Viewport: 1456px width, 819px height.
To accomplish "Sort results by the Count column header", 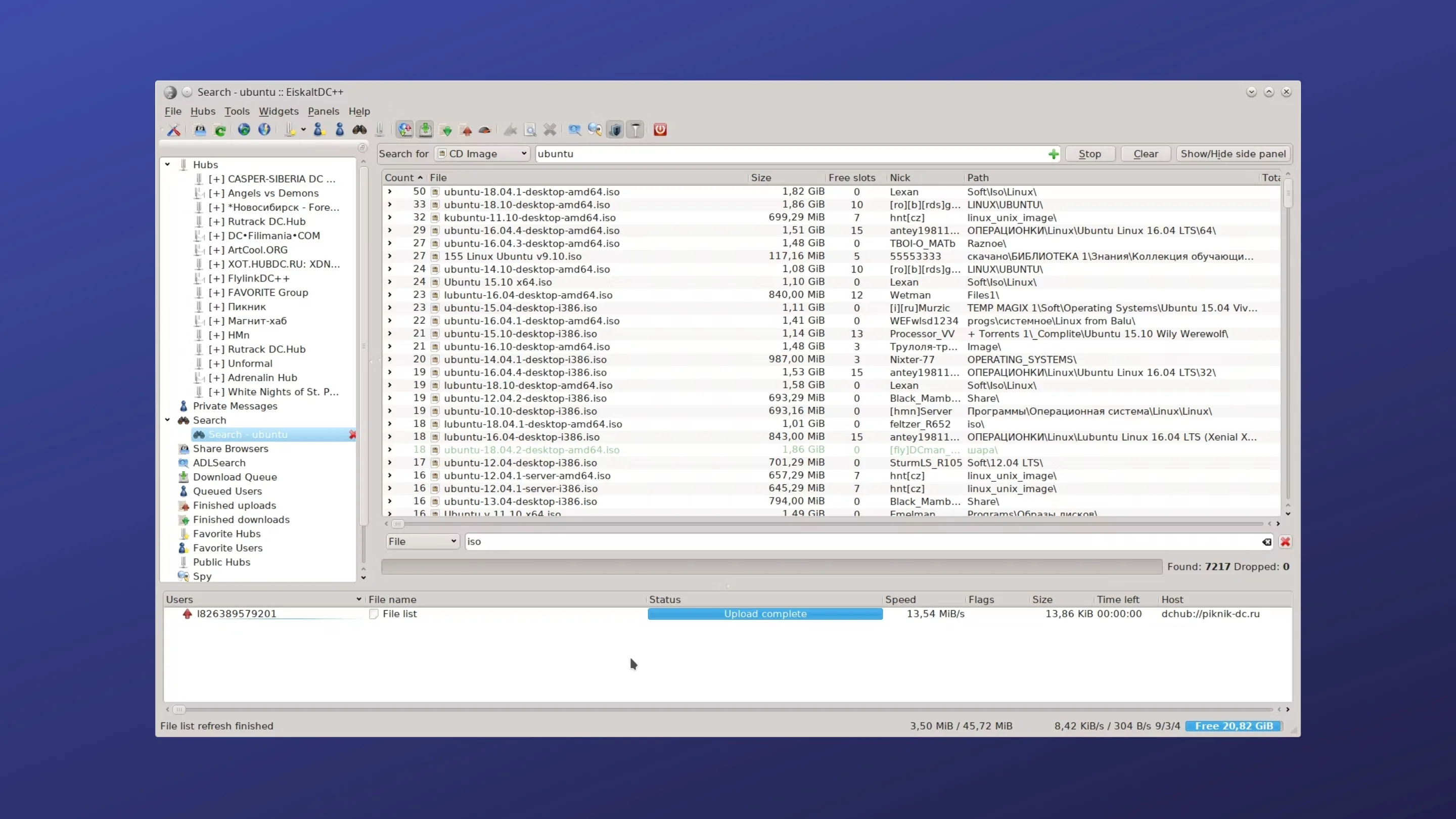I will point(404,177).
